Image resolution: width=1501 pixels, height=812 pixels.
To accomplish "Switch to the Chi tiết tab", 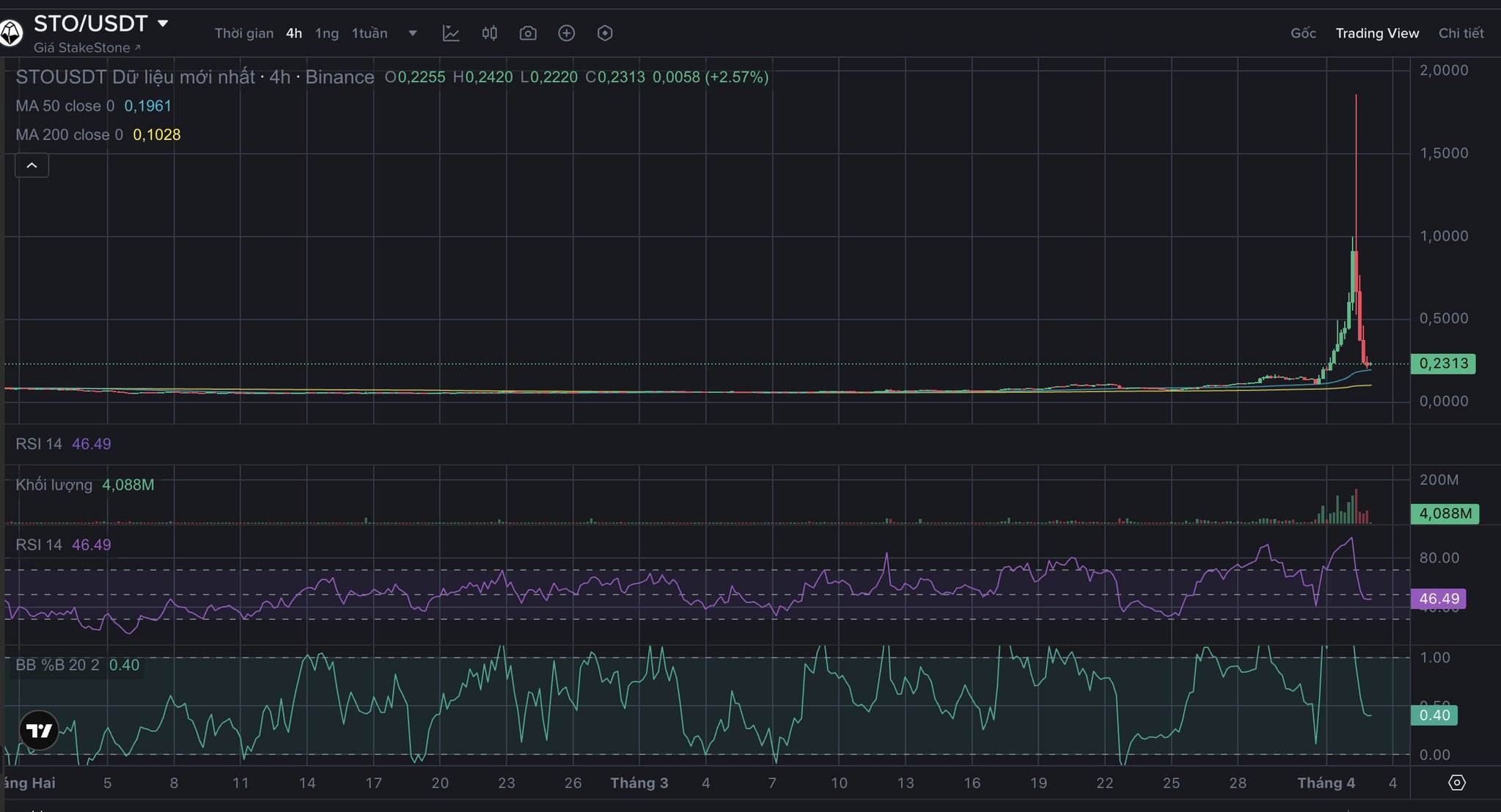I will click(x=1461, y=33).
